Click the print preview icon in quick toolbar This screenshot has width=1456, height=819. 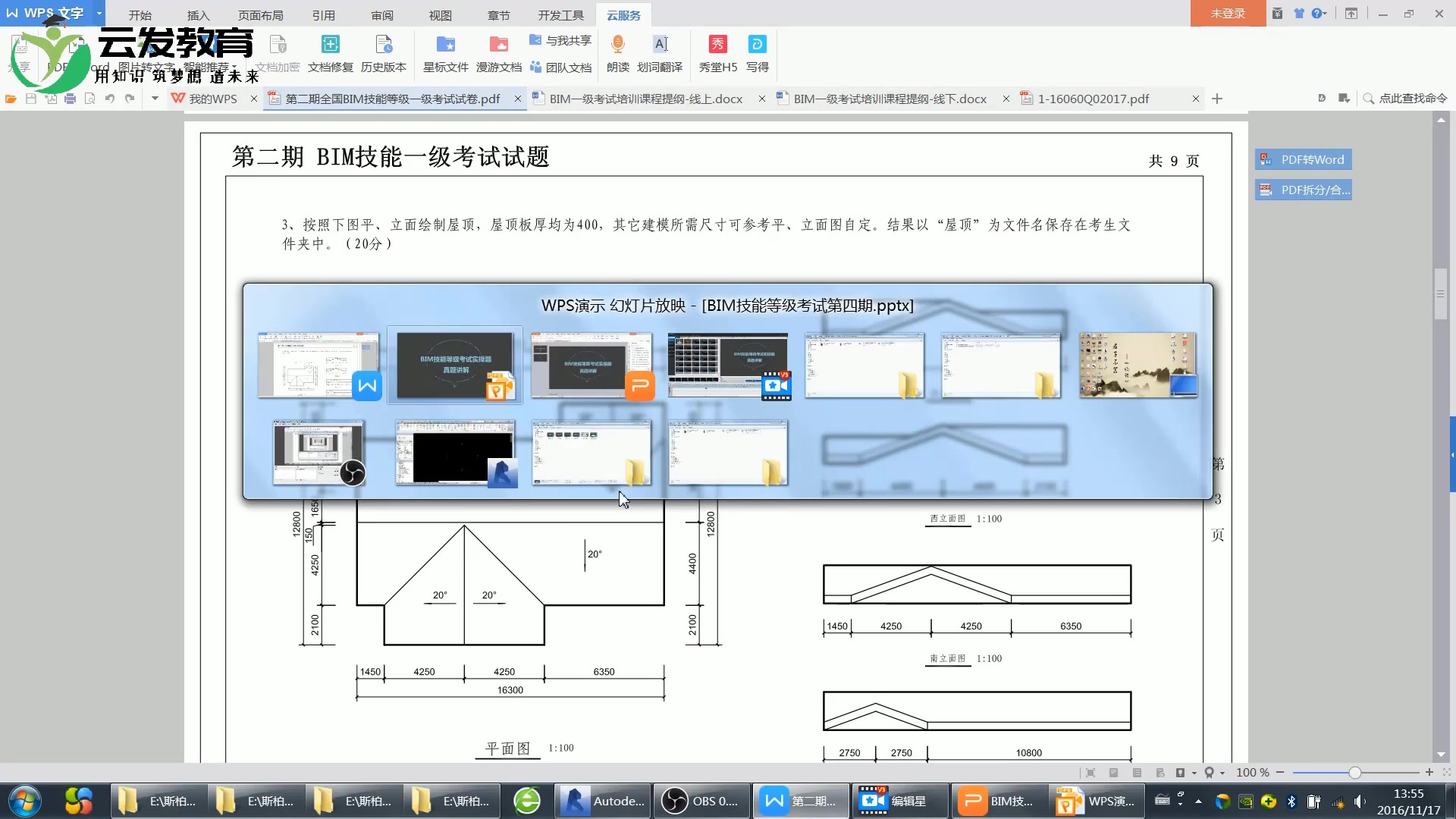(89, 99)
